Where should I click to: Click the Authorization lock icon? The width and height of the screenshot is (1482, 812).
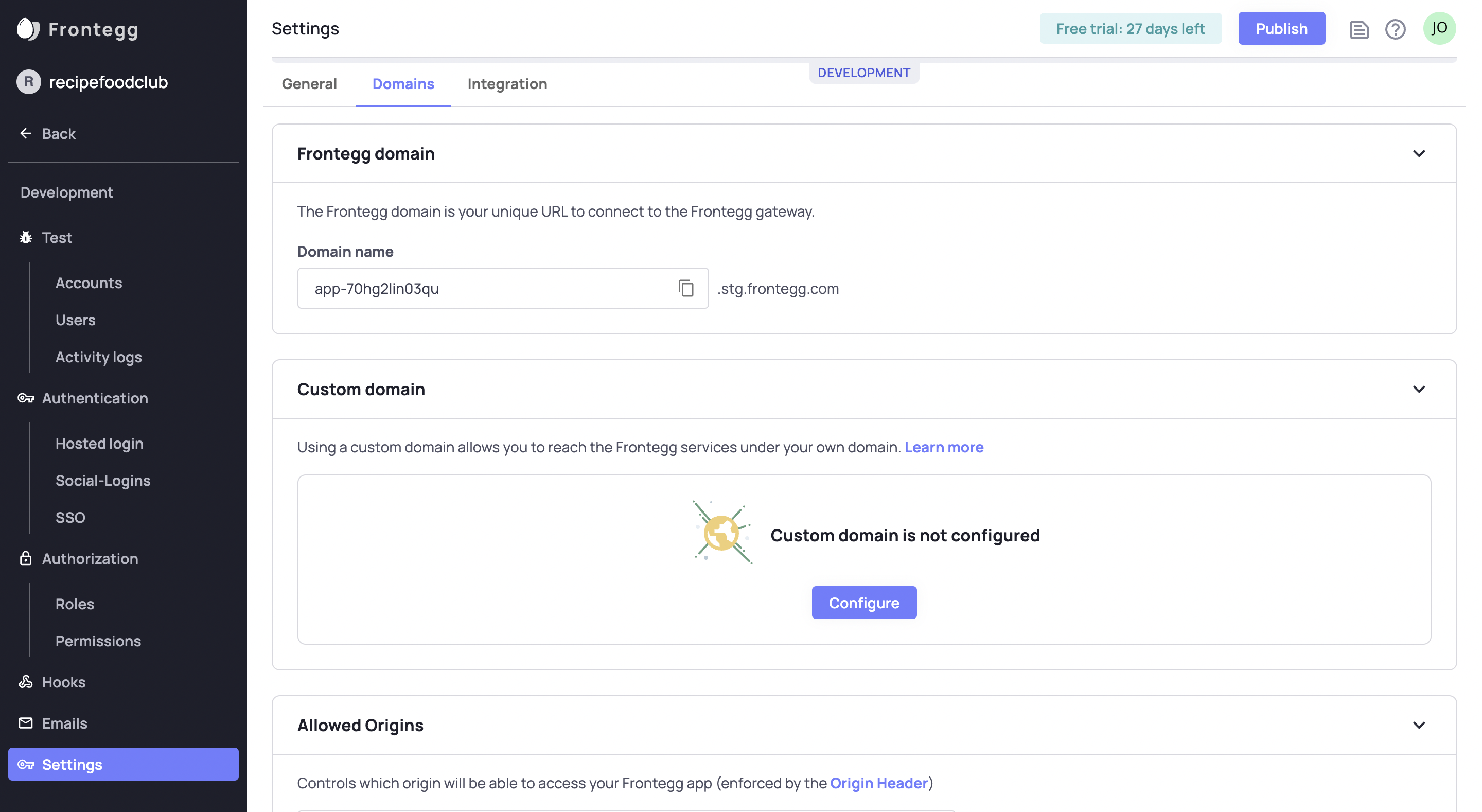click(x=25, y=558)
